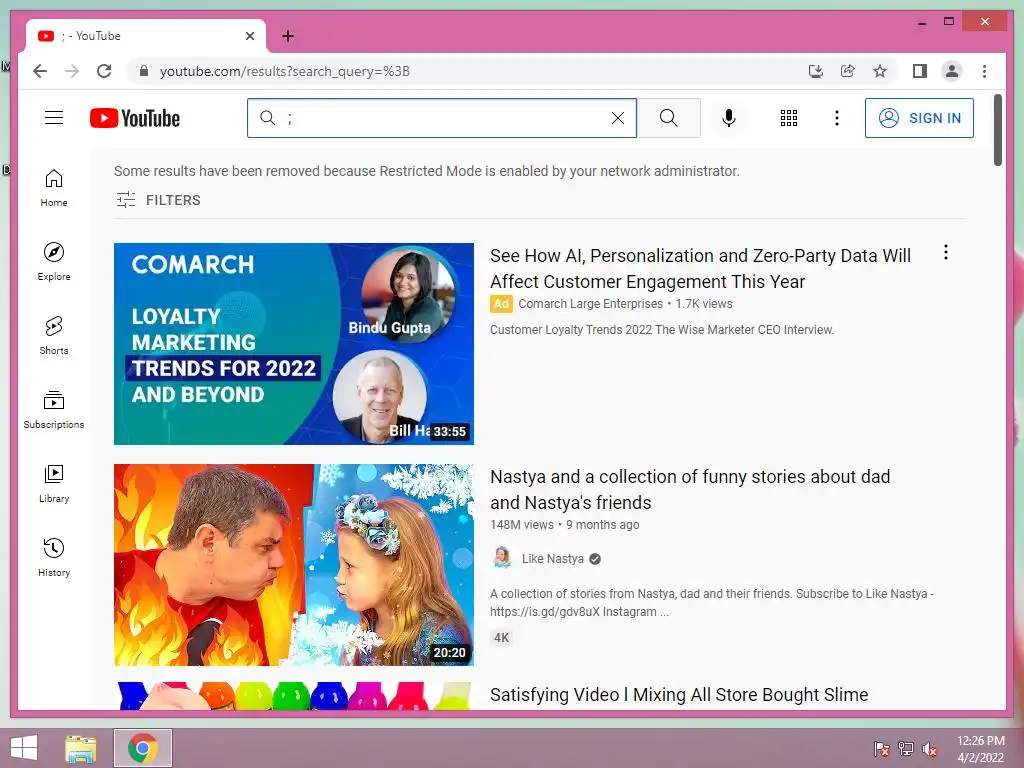1024x768 pixels.
Task: Open File Explorer from the taskbar
Action: 80,748
